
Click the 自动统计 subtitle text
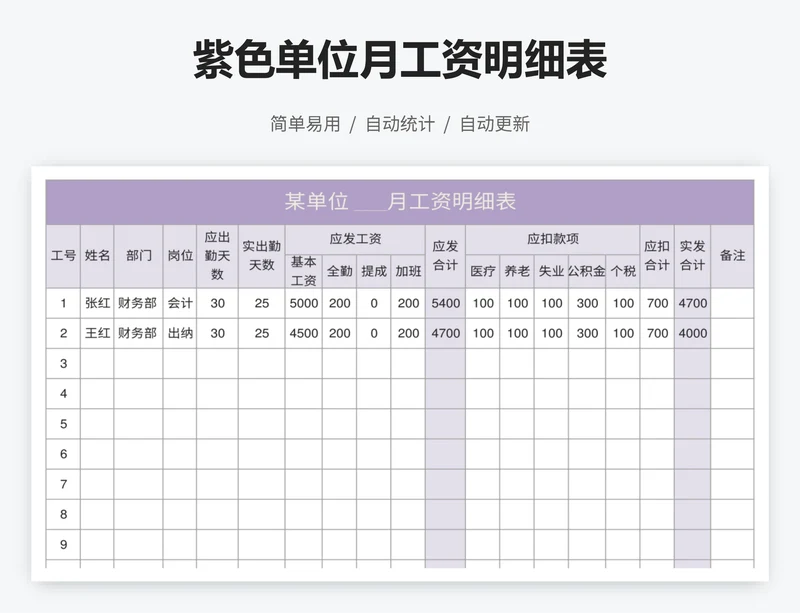tap(400, 124)
